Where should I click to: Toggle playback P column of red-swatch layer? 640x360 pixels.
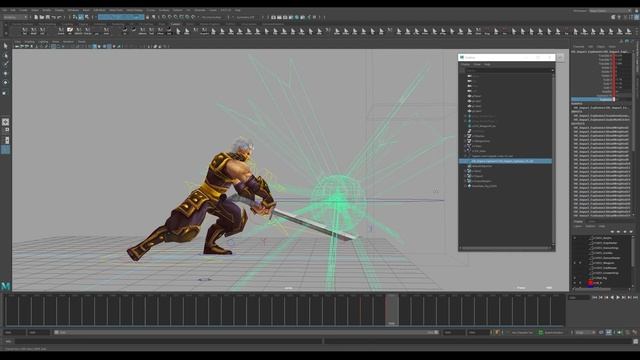(x=580, y=282)
